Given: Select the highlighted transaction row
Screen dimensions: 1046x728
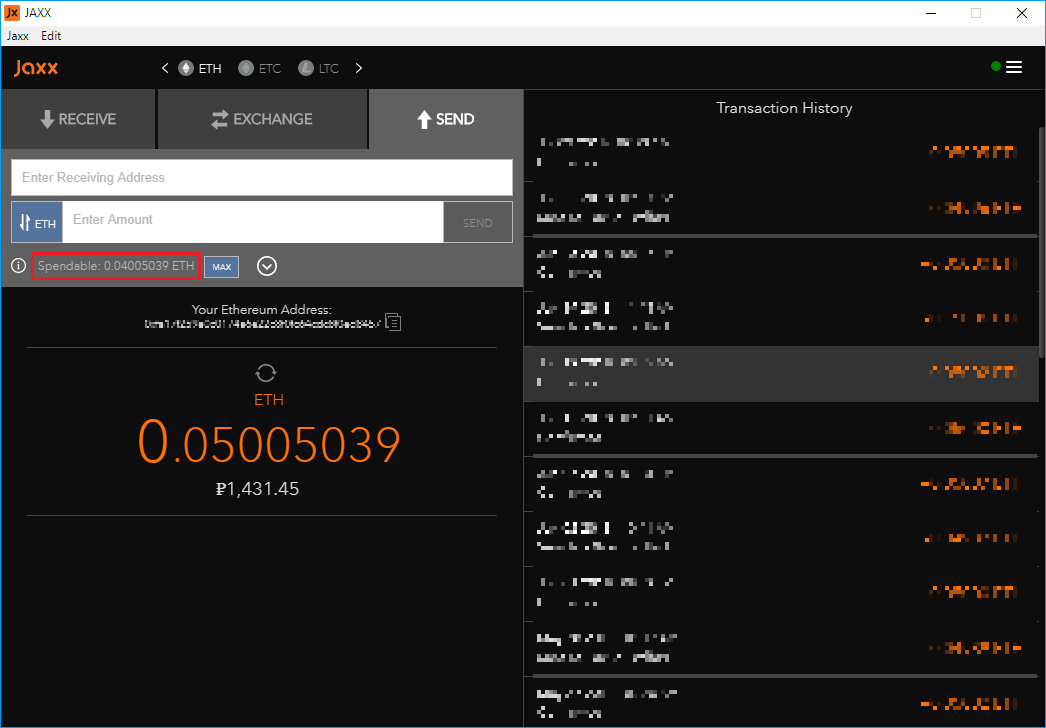Looking at the screenshot, I should tap(781, 374).
